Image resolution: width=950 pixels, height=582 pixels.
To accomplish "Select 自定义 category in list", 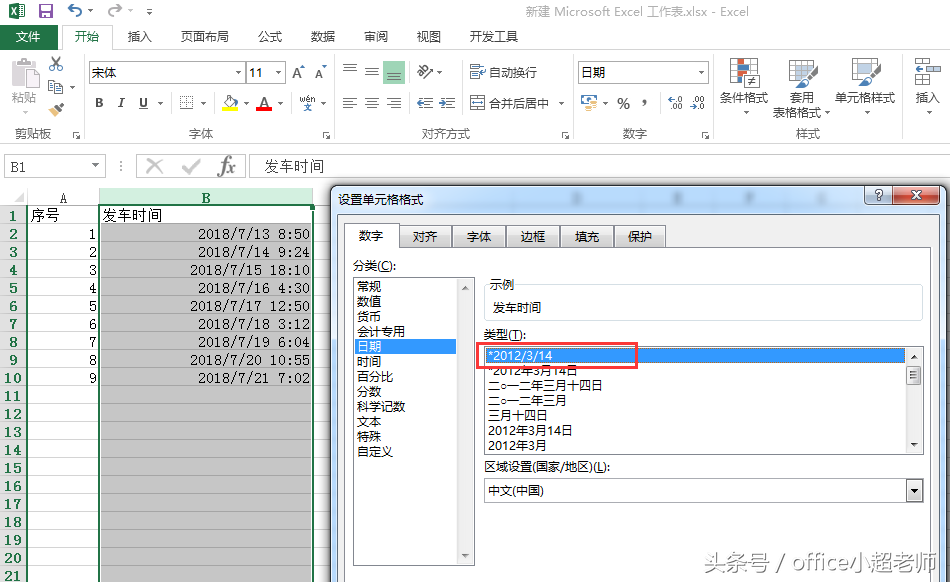I will [405, 452].
